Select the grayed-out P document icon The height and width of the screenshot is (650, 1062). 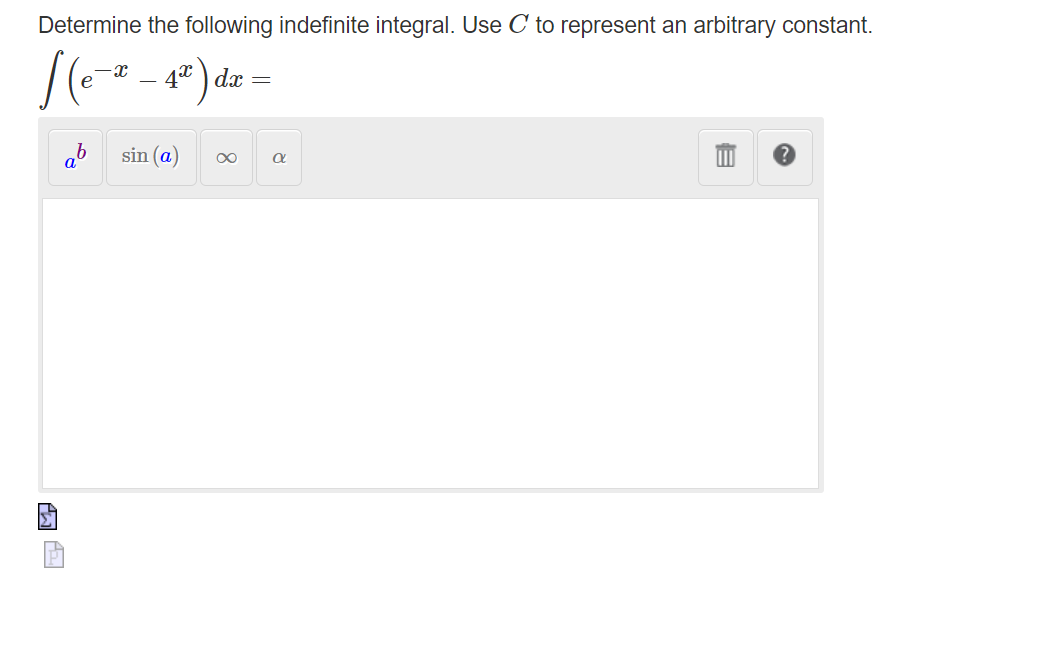(52, 554)
